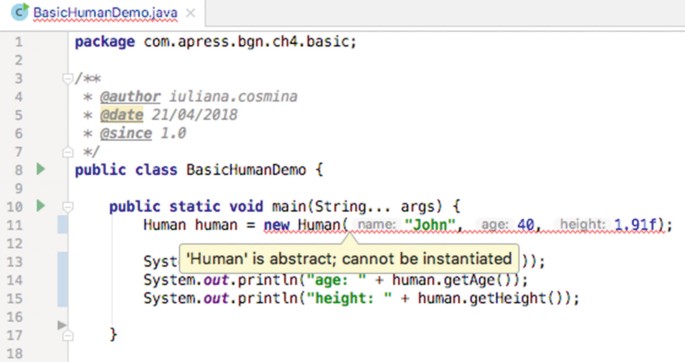Click the "height: " string on line 15
Screen dimensions: 685x362
point(349,298)
